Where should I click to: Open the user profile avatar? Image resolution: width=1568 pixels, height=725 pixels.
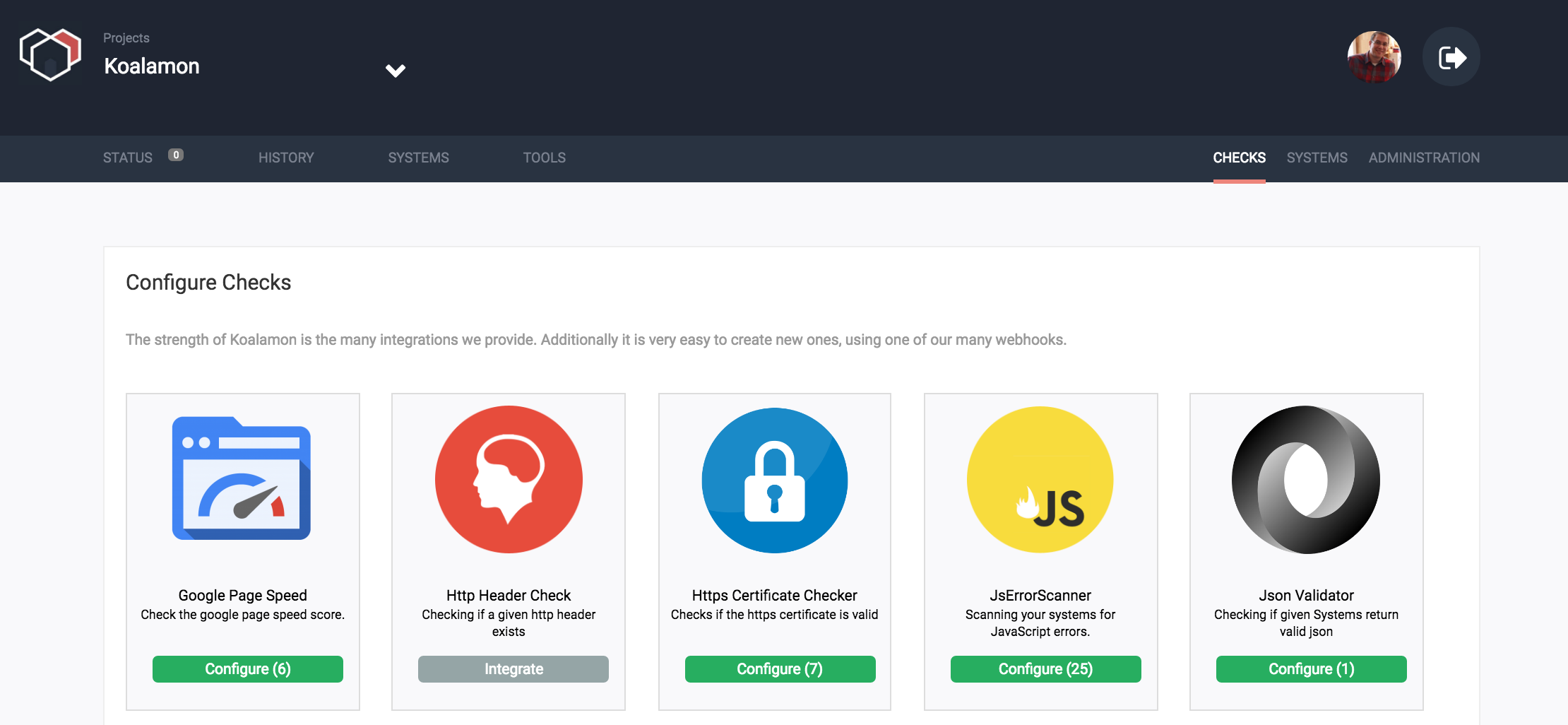(1374, 57)
